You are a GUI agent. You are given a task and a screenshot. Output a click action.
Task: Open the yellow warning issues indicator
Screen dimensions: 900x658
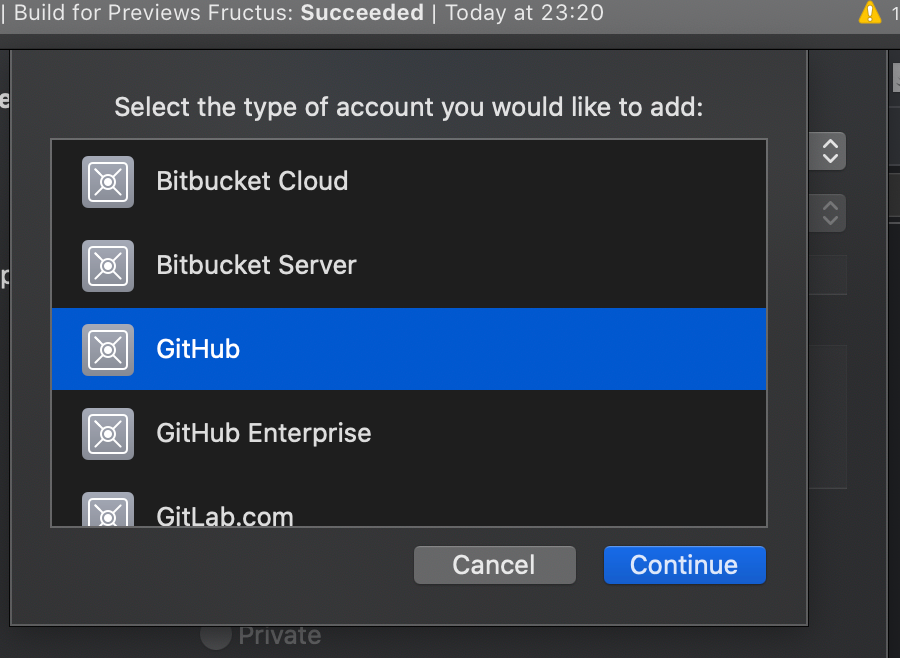click(x=870, y=12)
